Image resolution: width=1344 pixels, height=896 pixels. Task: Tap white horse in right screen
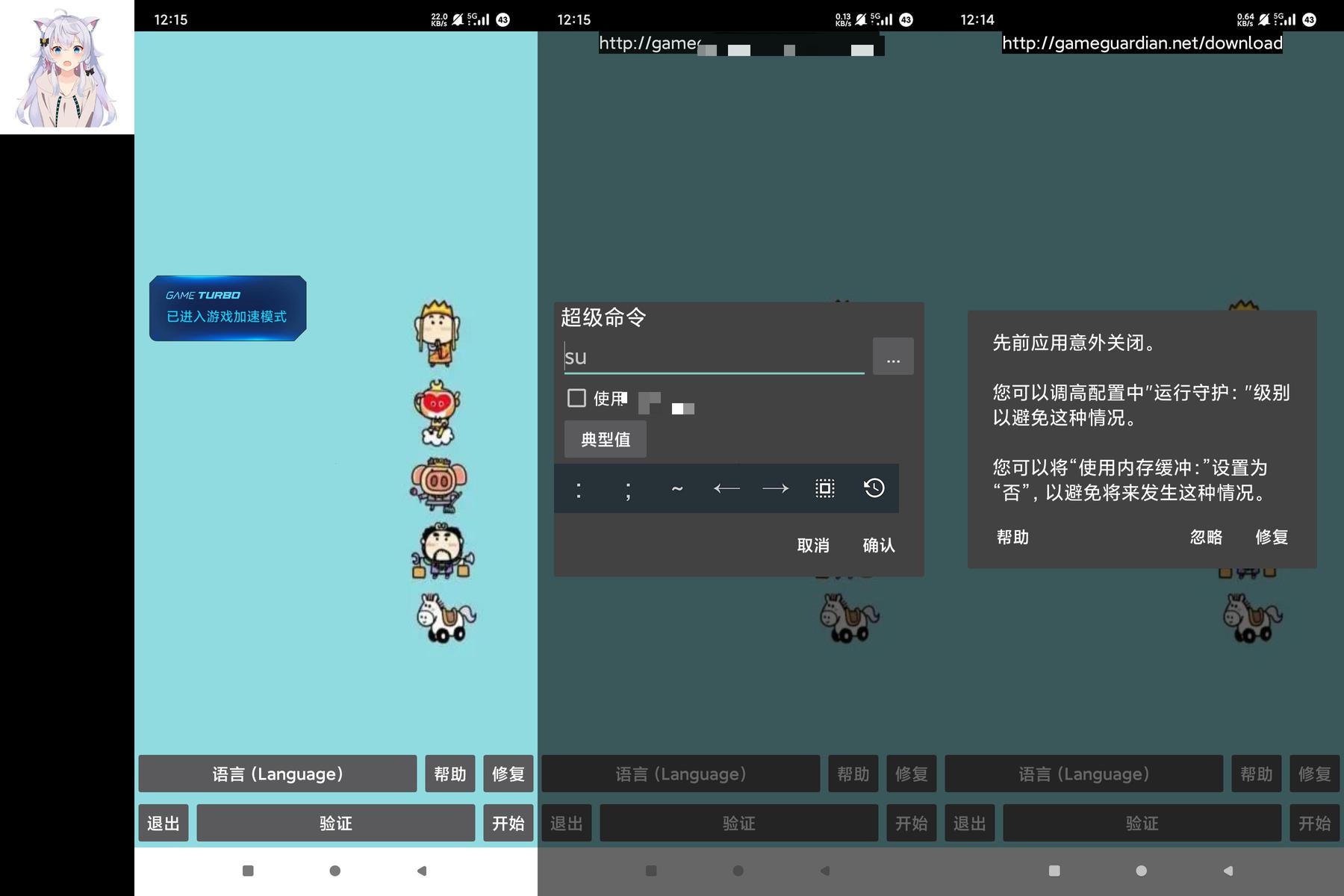1252,618
